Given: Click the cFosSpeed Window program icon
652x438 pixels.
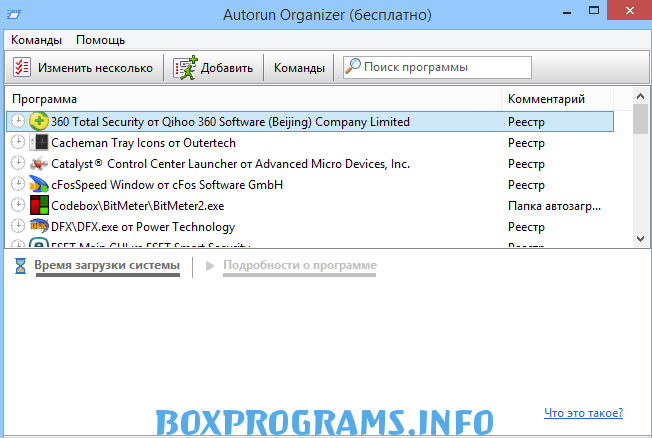Looking at the screenshot, I should tap(39, 184).
